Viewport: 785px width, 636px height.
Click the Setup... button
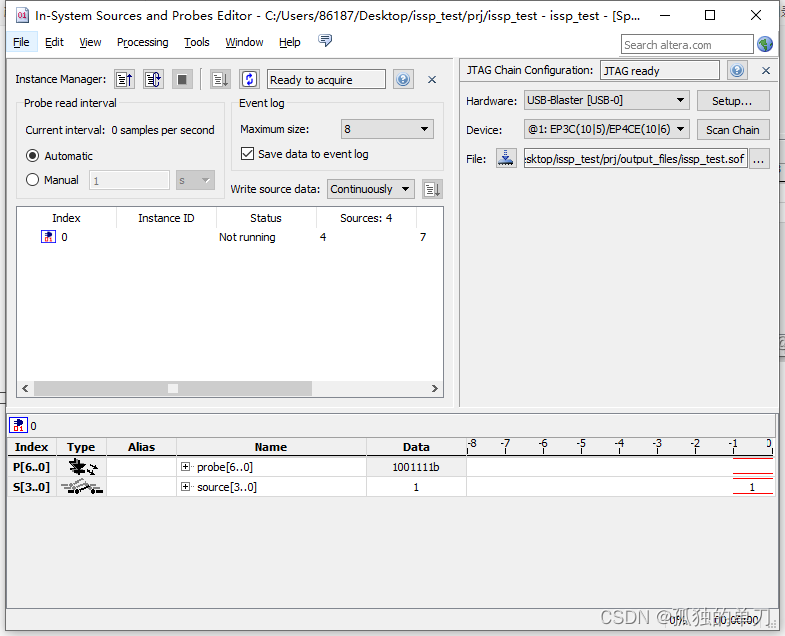point(733,101)
